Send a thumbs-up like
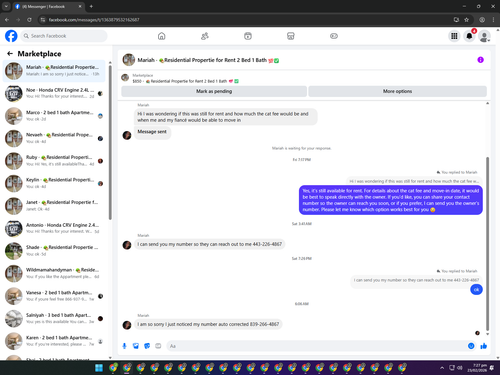The width and height of the screenshot is (500, 375). pyautogui.click(x=484, y=346)
